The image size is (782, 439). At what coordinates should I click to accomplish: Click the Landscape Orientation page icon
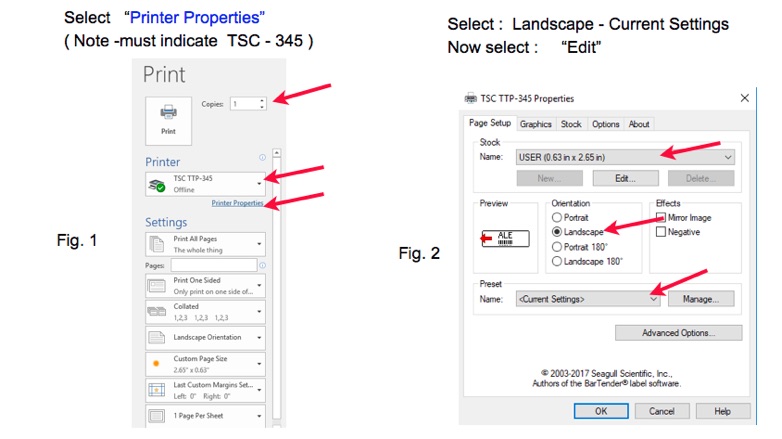pyautogui.click(x=157, y=338)
